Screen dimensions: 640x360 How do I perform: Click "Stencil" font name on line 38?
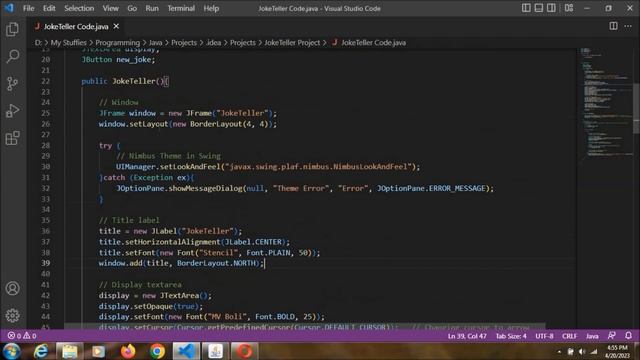[218, 253]
